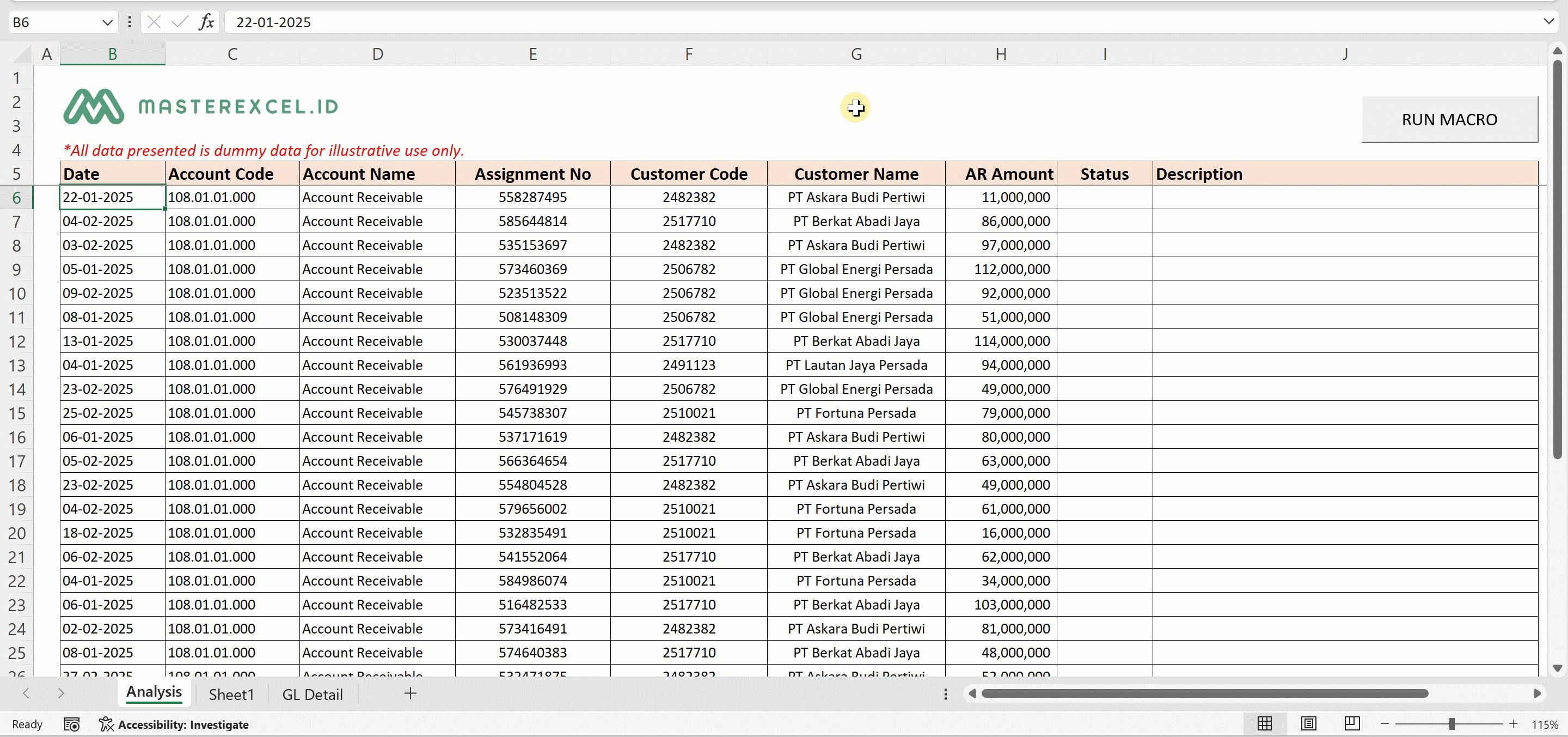The image size is (1568, 737).
Task: Open the Sheet1 tab
Action: [231, 695]
